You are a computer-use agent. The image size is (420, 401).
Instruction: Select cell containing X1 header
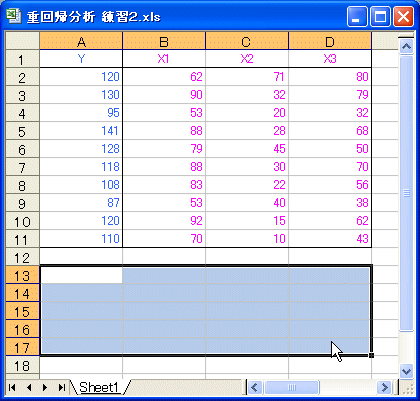(x=164, y=59)
